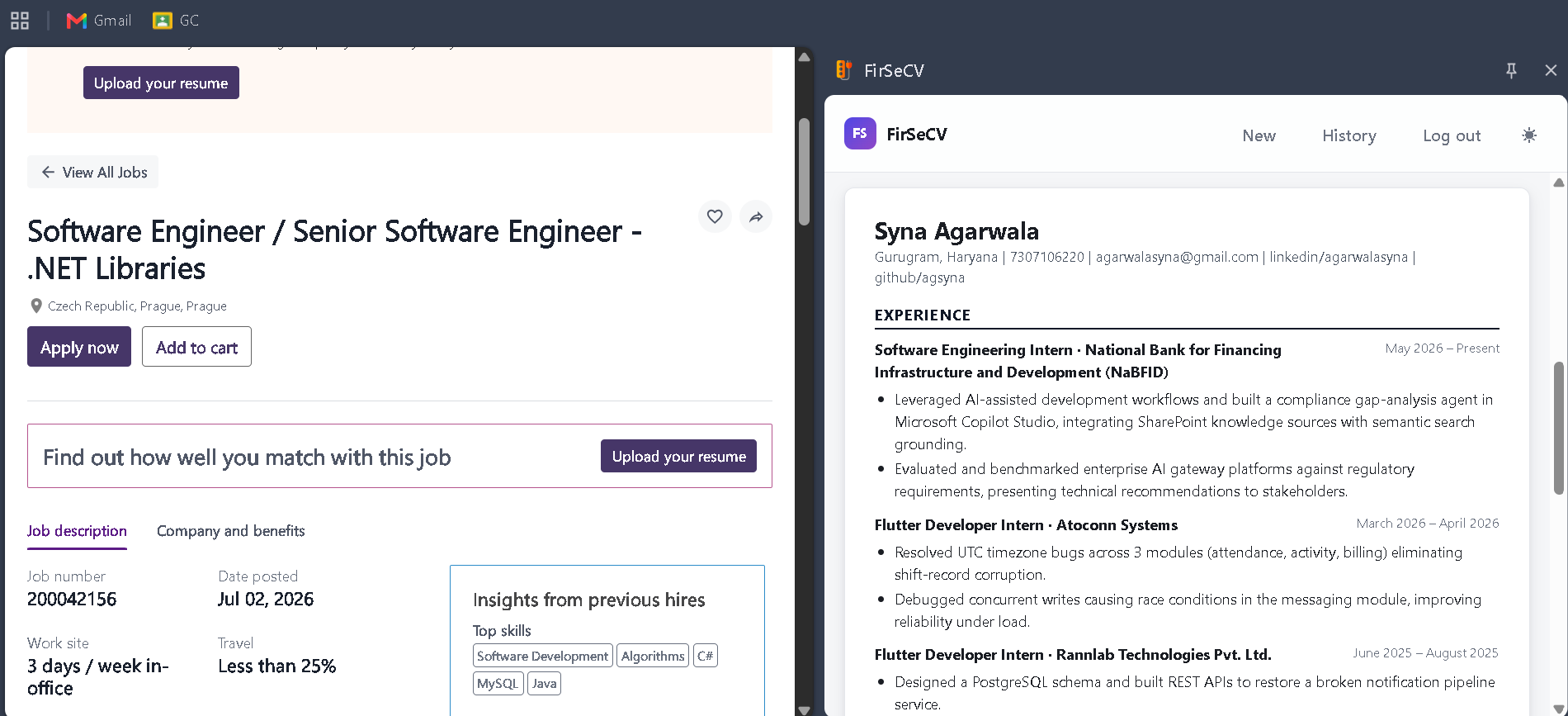Open the New tab in FirSeCV
The image size is (1568, 716).
[1259, 135]
